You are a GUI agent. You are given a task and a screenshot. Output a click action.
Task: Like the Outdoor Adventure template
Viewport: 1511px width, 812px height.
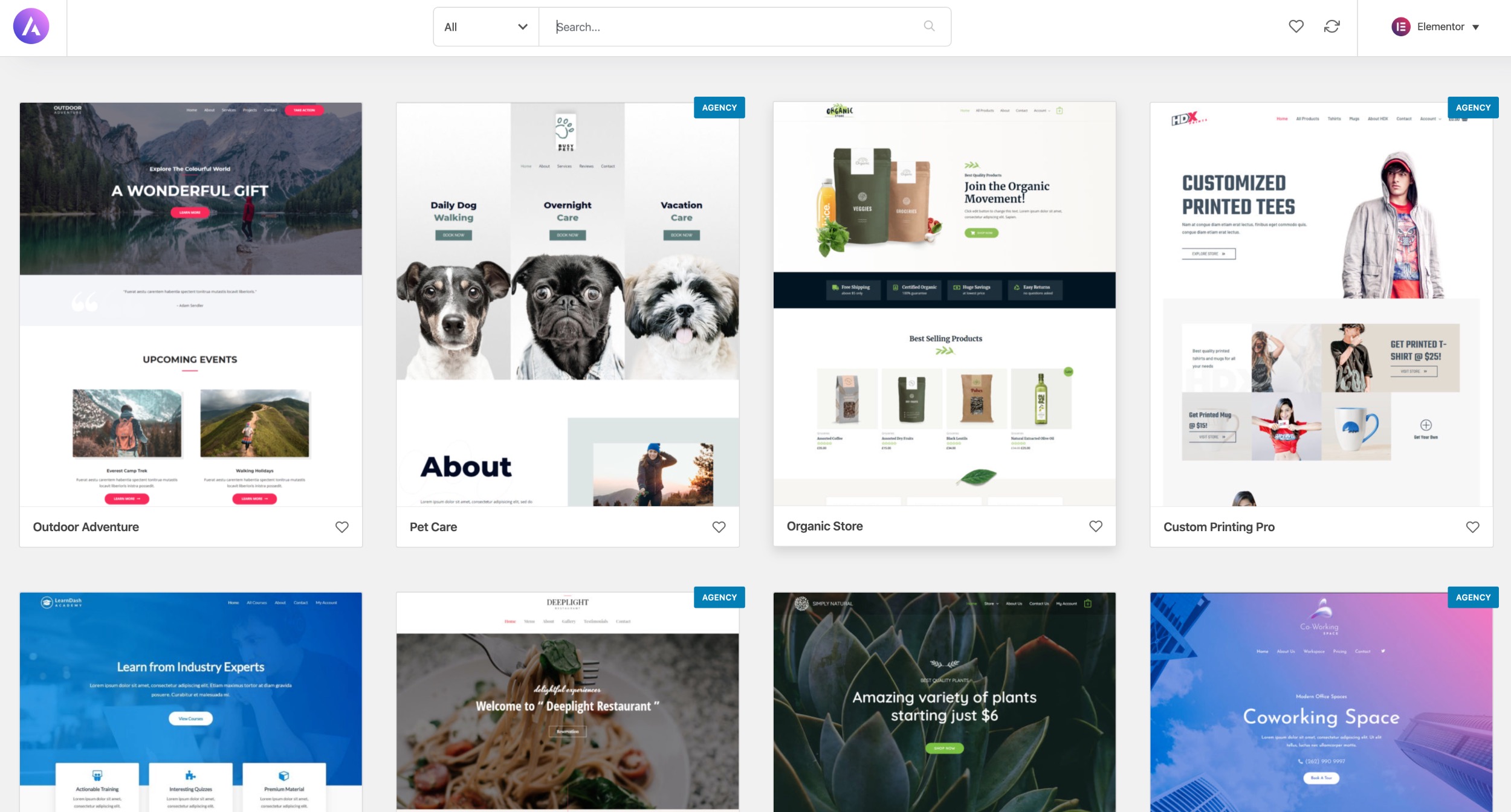tap(342, 527)
